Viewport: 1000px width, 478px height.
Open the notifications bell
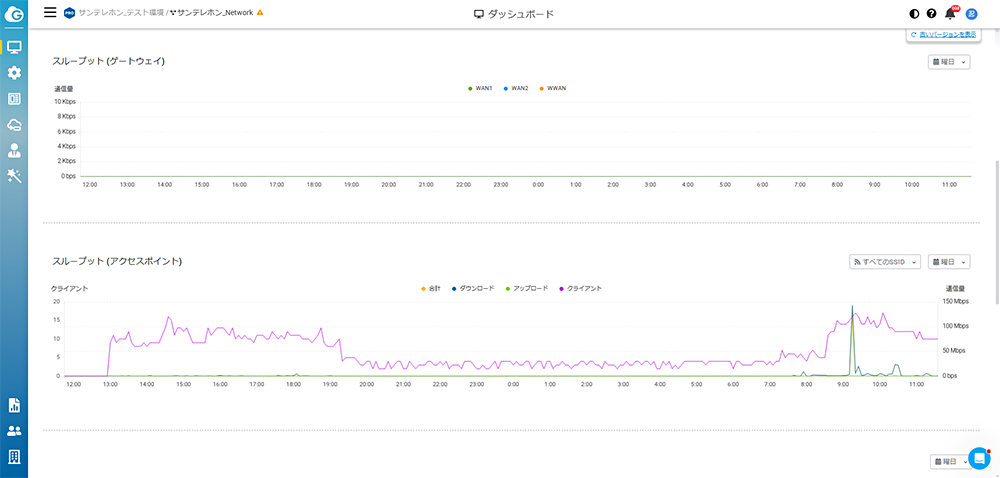pyautogui.click(x=950, y=13)
